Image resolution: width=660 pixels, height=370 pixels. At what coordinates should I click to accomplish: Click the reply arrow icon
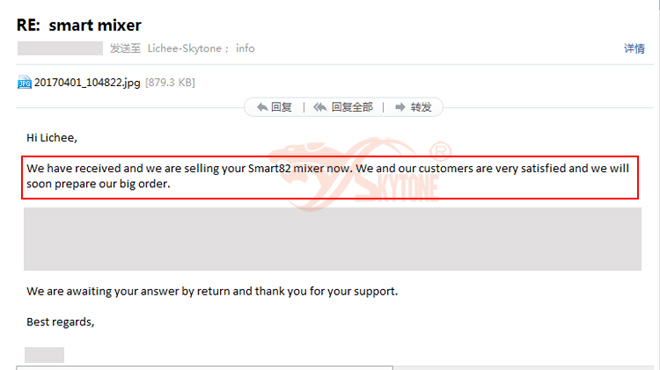(262, 107)
